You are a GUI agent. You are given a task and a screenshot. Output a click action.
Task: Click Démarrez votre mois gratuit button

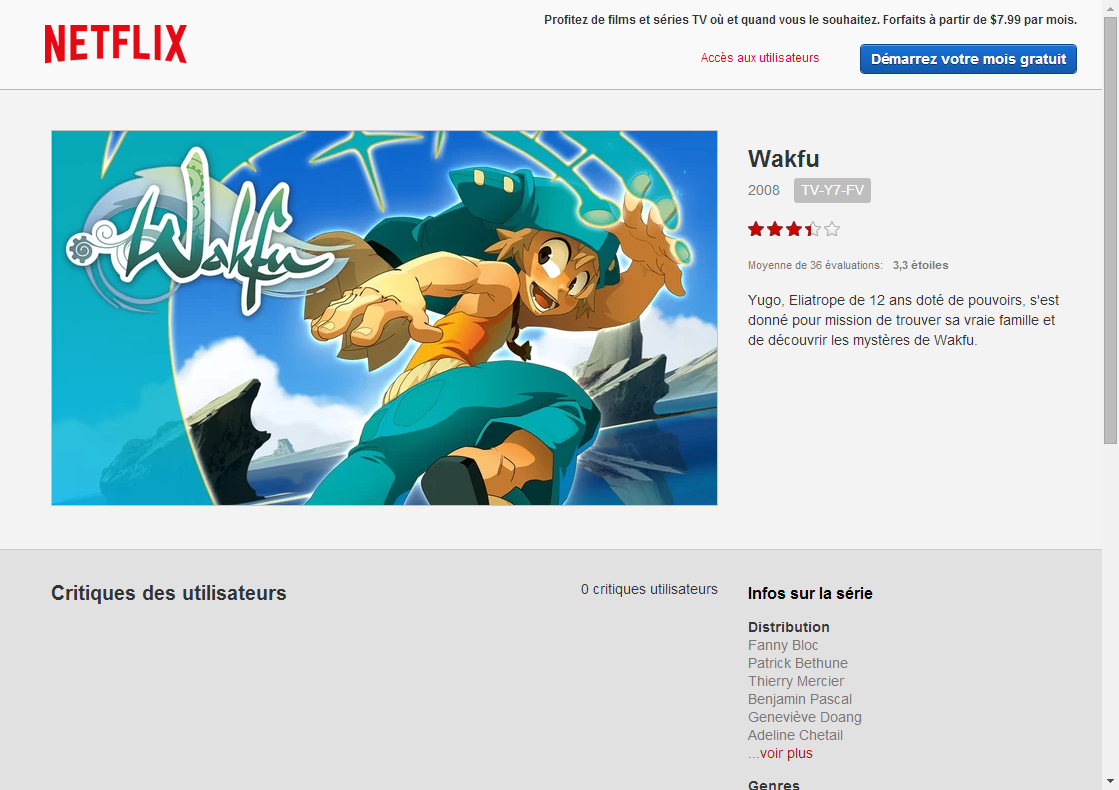[968, 59]
